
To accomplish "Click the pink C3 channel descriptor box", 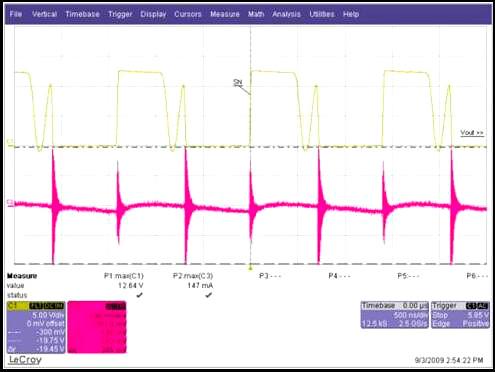I will tap(97, 327).
